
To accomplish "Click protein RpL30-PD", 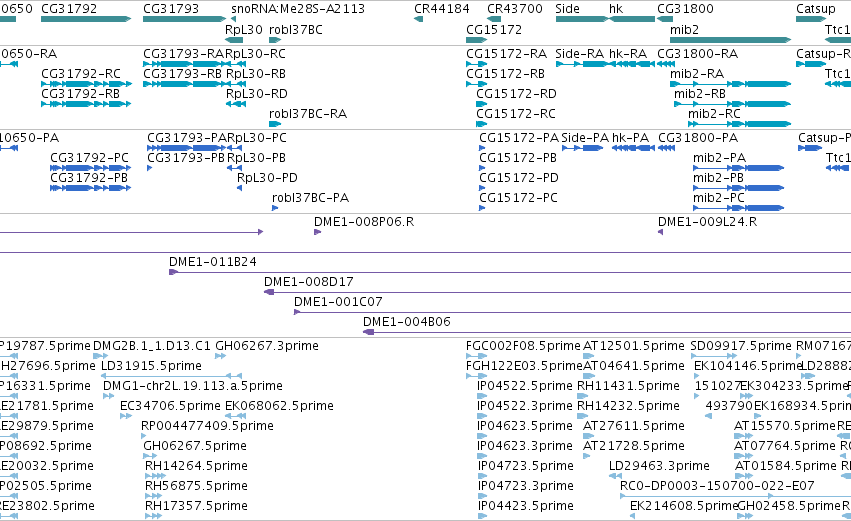I will (x=267, y=178).
